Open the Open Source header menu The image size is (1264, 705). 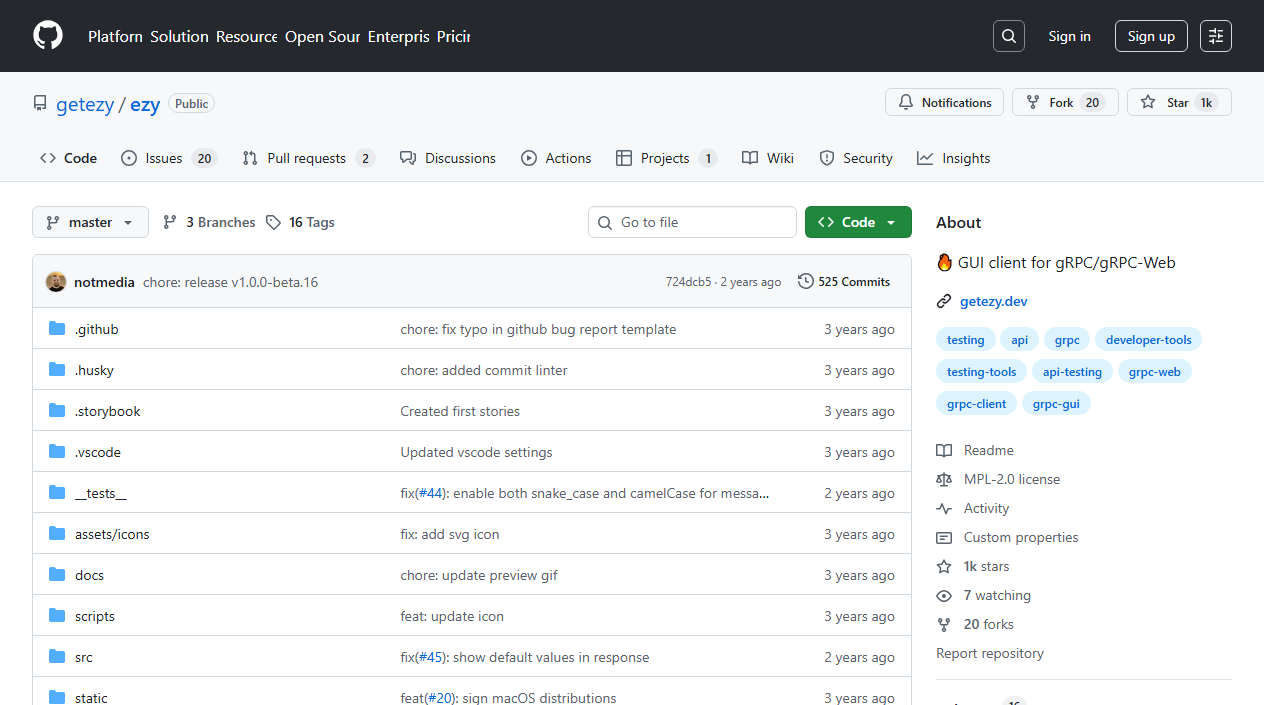tap(322, 36)
